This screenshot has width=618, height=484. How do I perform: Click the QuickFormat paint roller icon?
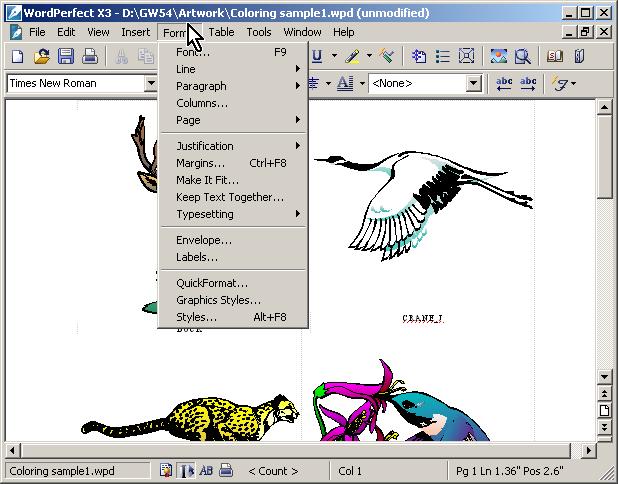(x=387, y=56)
